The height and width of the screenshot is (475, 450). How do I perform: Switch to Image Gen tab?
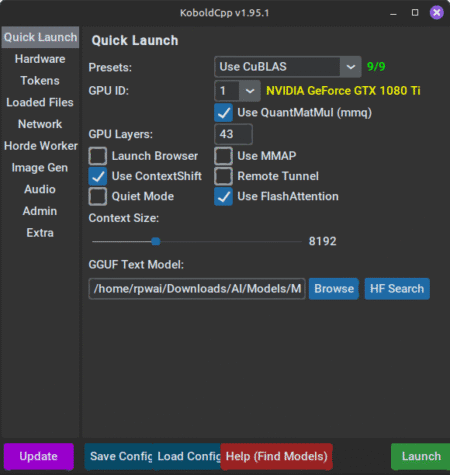tap(40, 167)
